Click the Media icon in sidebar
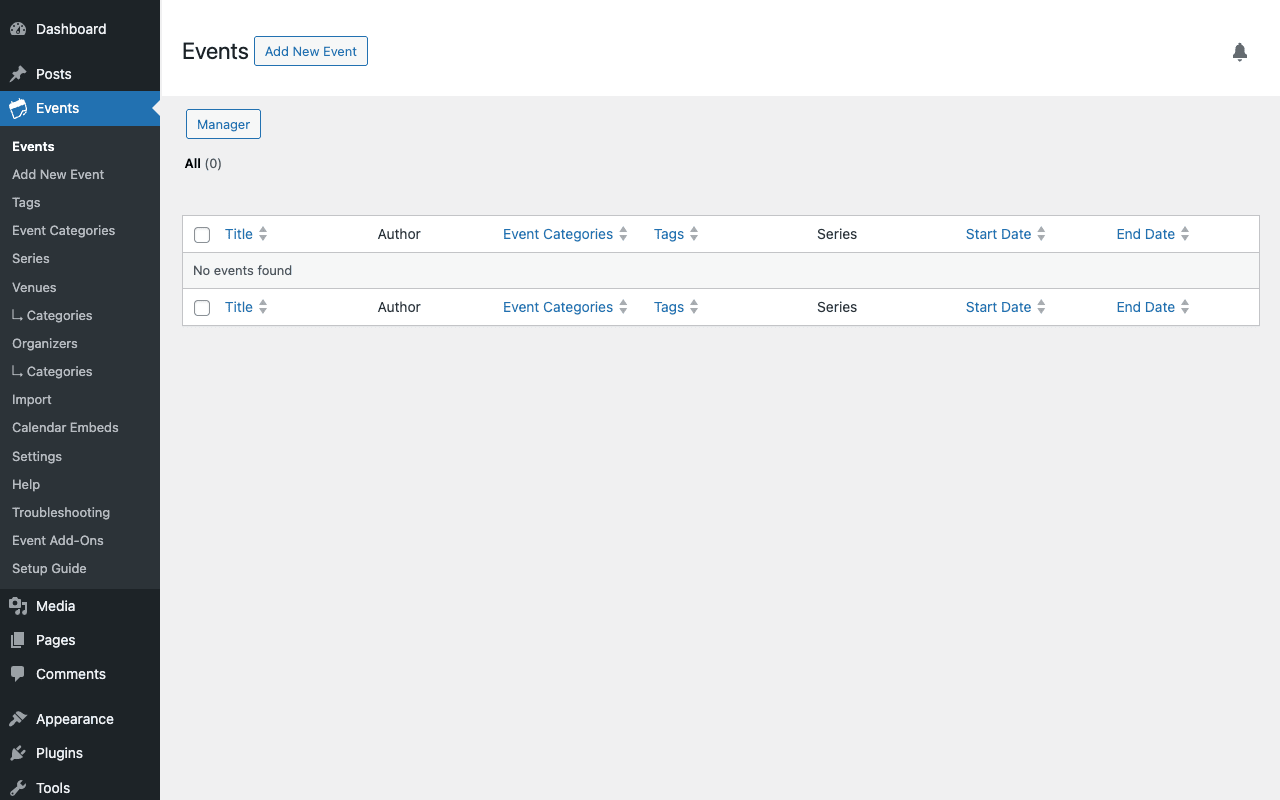Viewport: 1280px width, 800px height. (x=18, y=606)
